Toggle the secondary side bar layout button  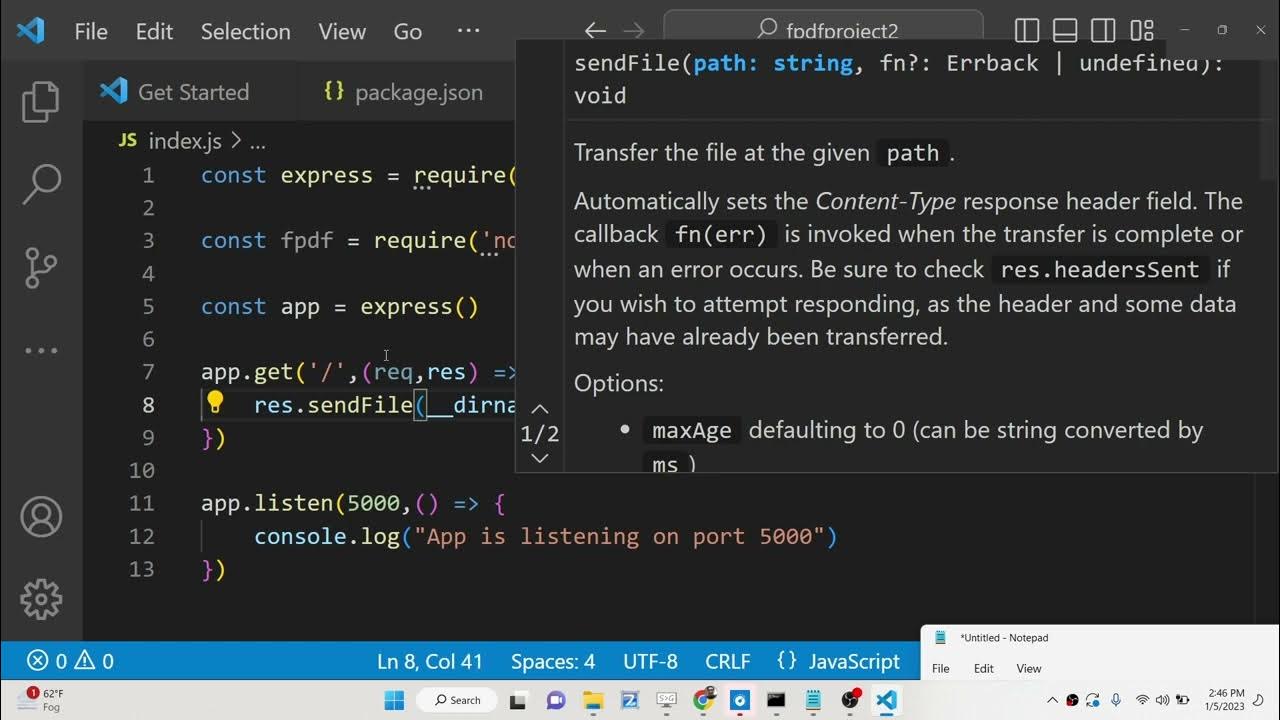tap(1103, 31)
